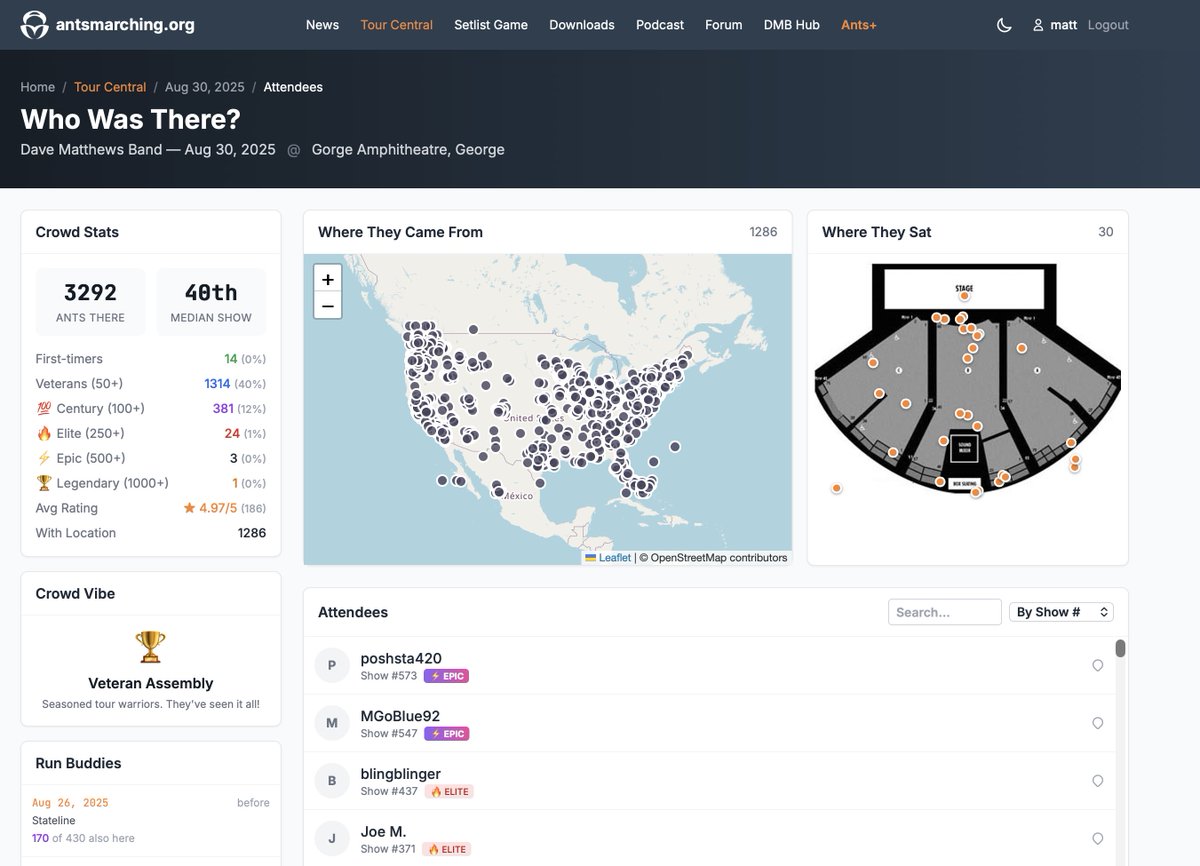Image resolution: width=1200 pixels, height=866 pixels.
Task: Open the By Show # sort dropdown
Action: pos(1061,612)
